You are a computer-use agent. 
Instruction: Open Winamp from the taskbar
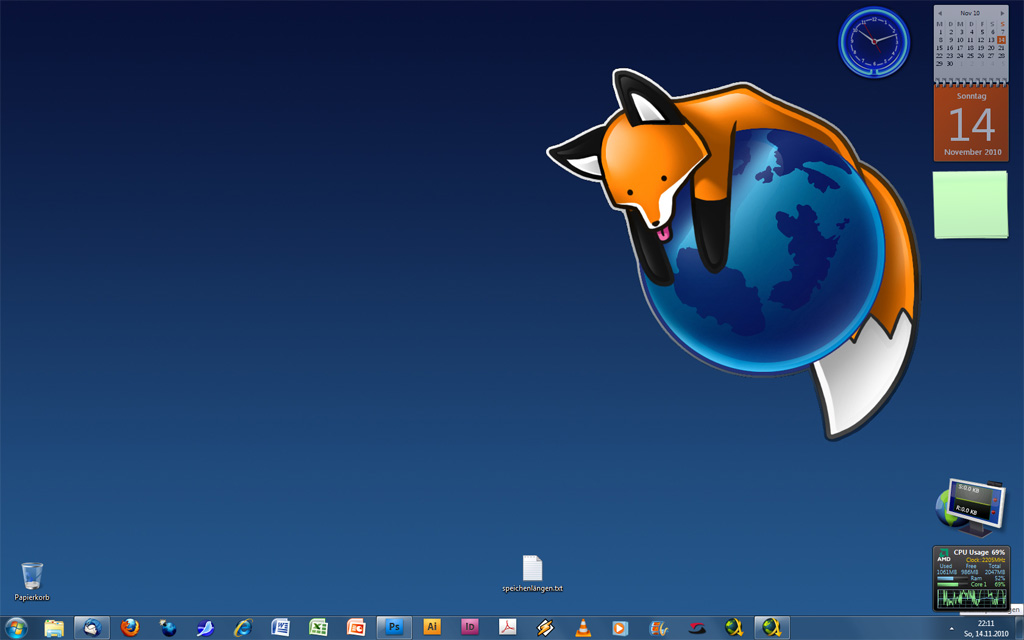pyautogui.click(x=545, y=627)
